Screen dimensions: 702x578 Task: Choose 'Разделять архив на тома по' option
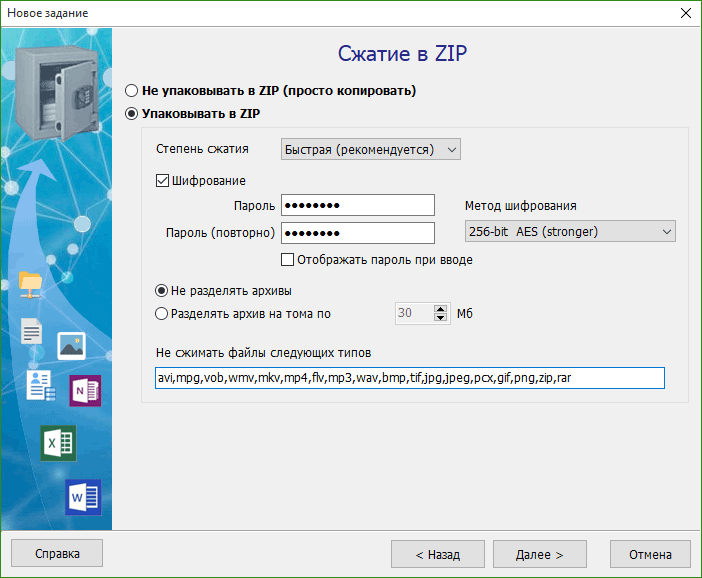[163, 313]
